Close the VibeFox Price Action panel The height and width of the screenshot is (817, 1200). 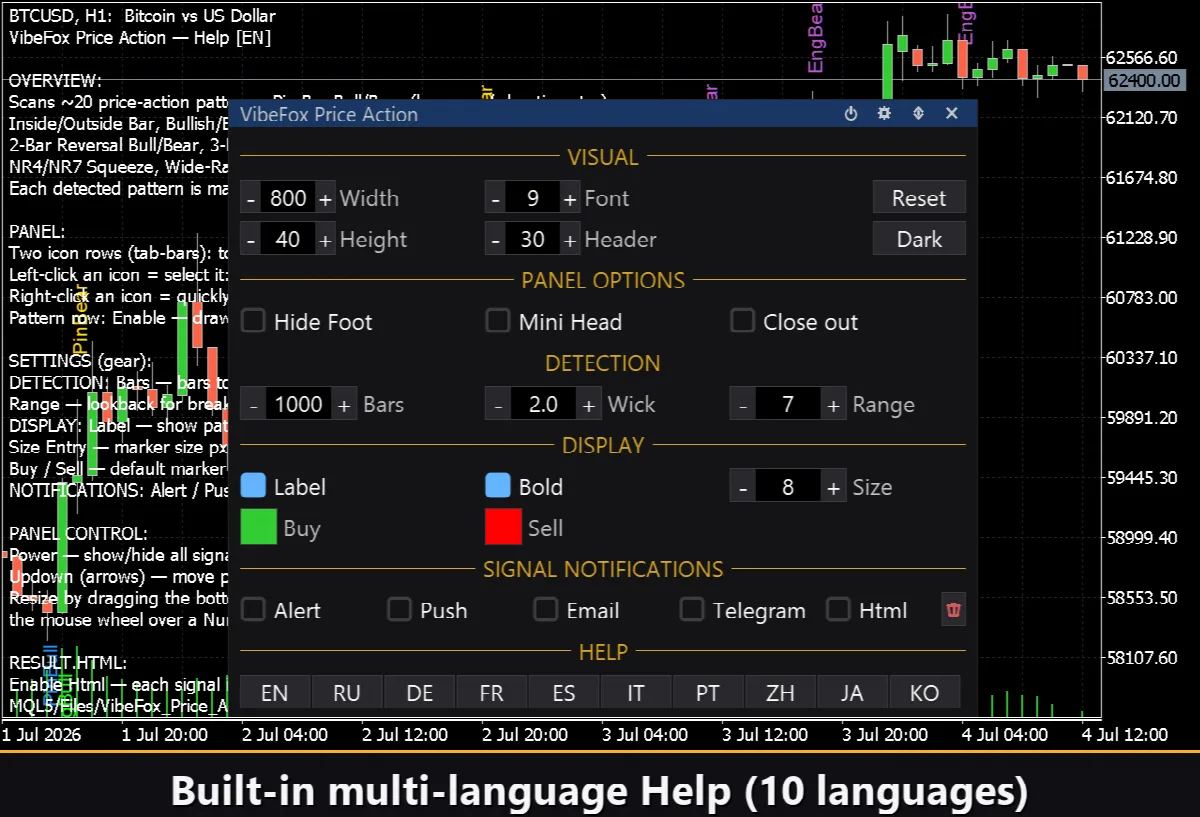[952, 114]
